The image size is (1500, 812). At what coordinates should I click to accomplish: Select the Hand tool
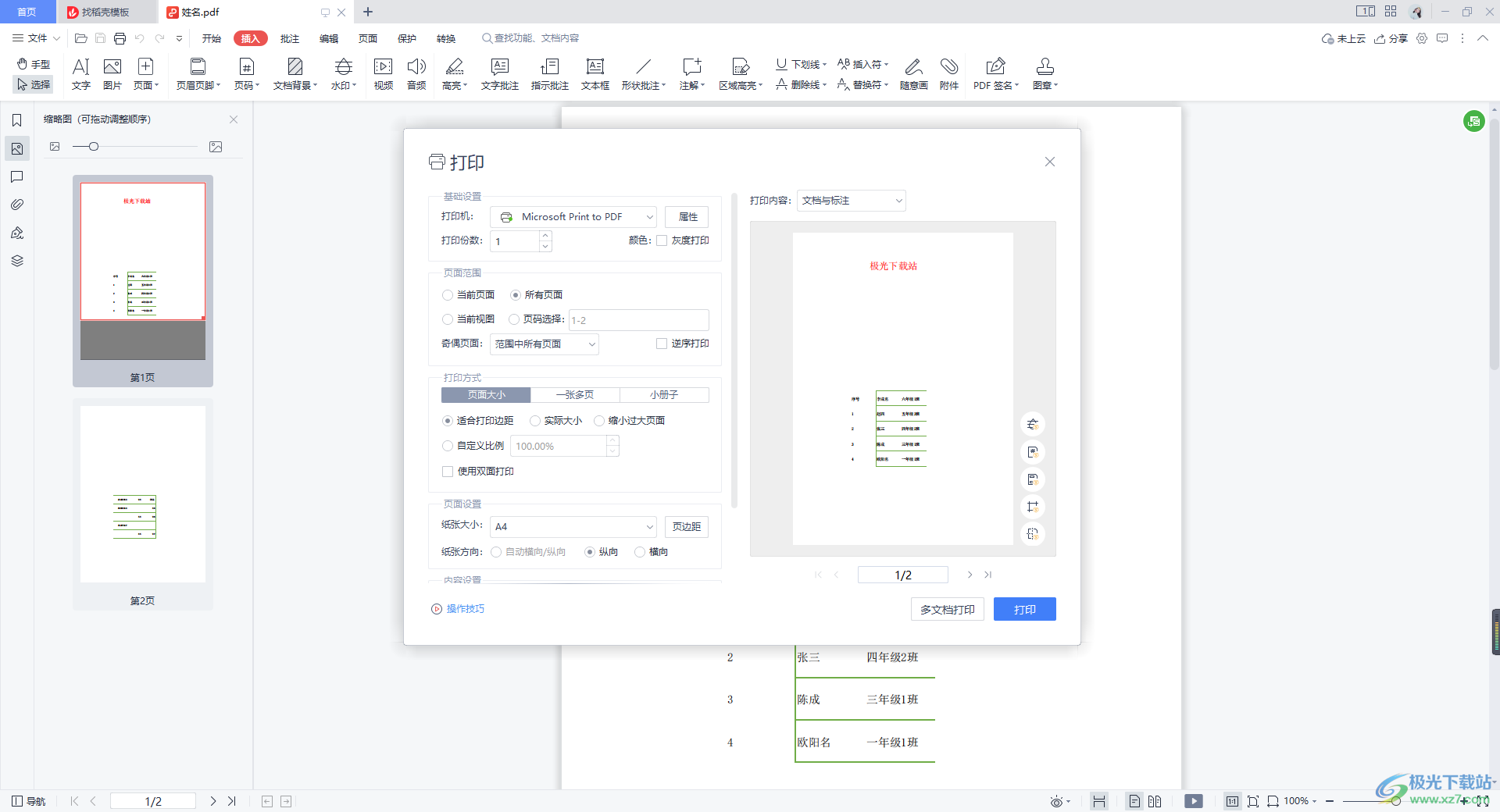34,64
